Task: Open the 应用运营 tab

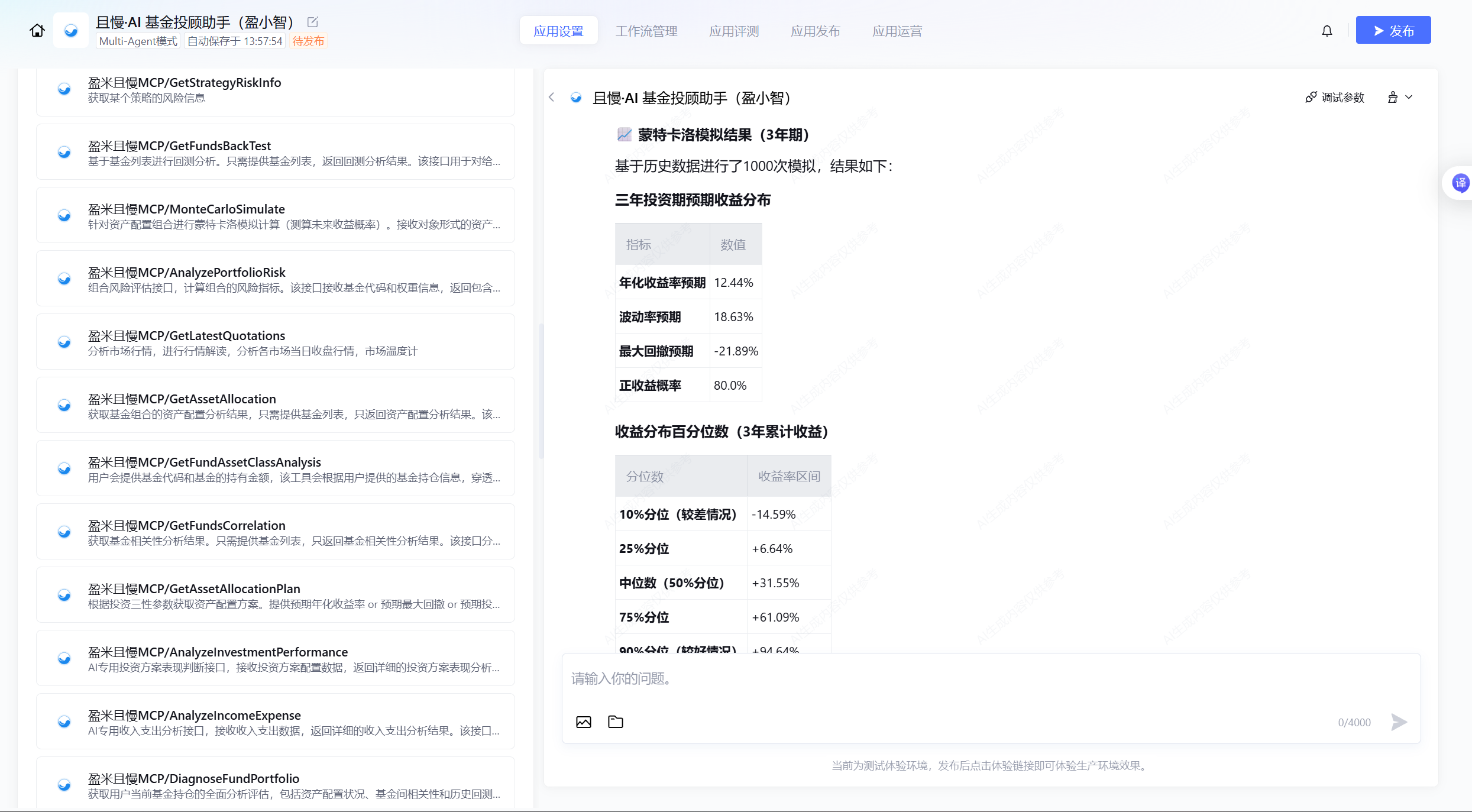Action: (x=897, y=31)
